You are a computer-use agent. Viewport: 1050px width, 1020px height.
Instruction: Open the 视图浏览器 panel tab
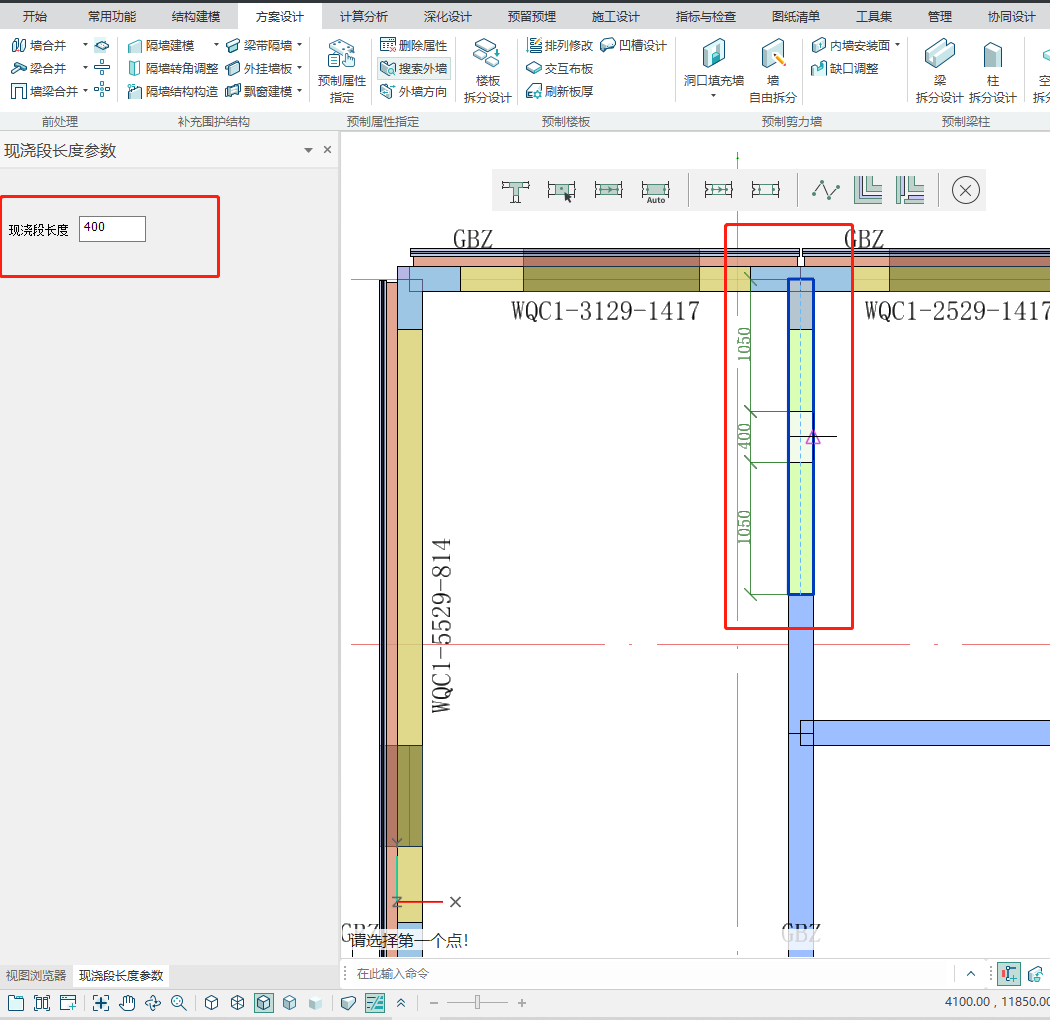36,975
